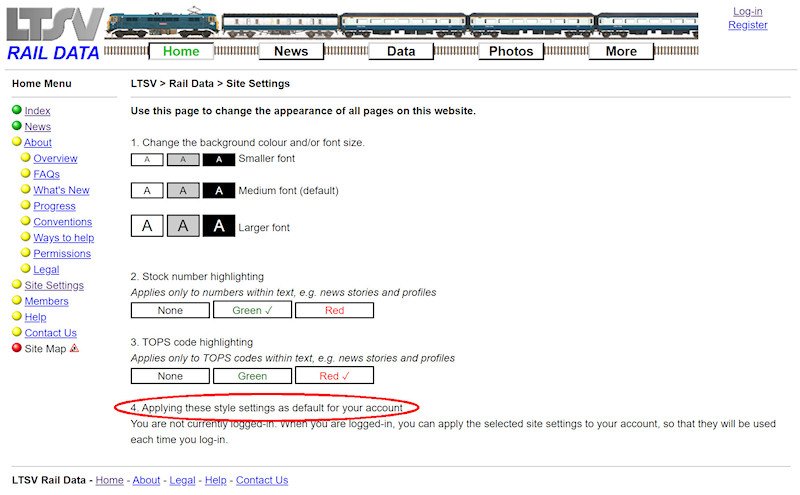Choose white background with smaller font
Viewport: 800px width, 495px height.
pyautogui.click(x=147, y=159)
